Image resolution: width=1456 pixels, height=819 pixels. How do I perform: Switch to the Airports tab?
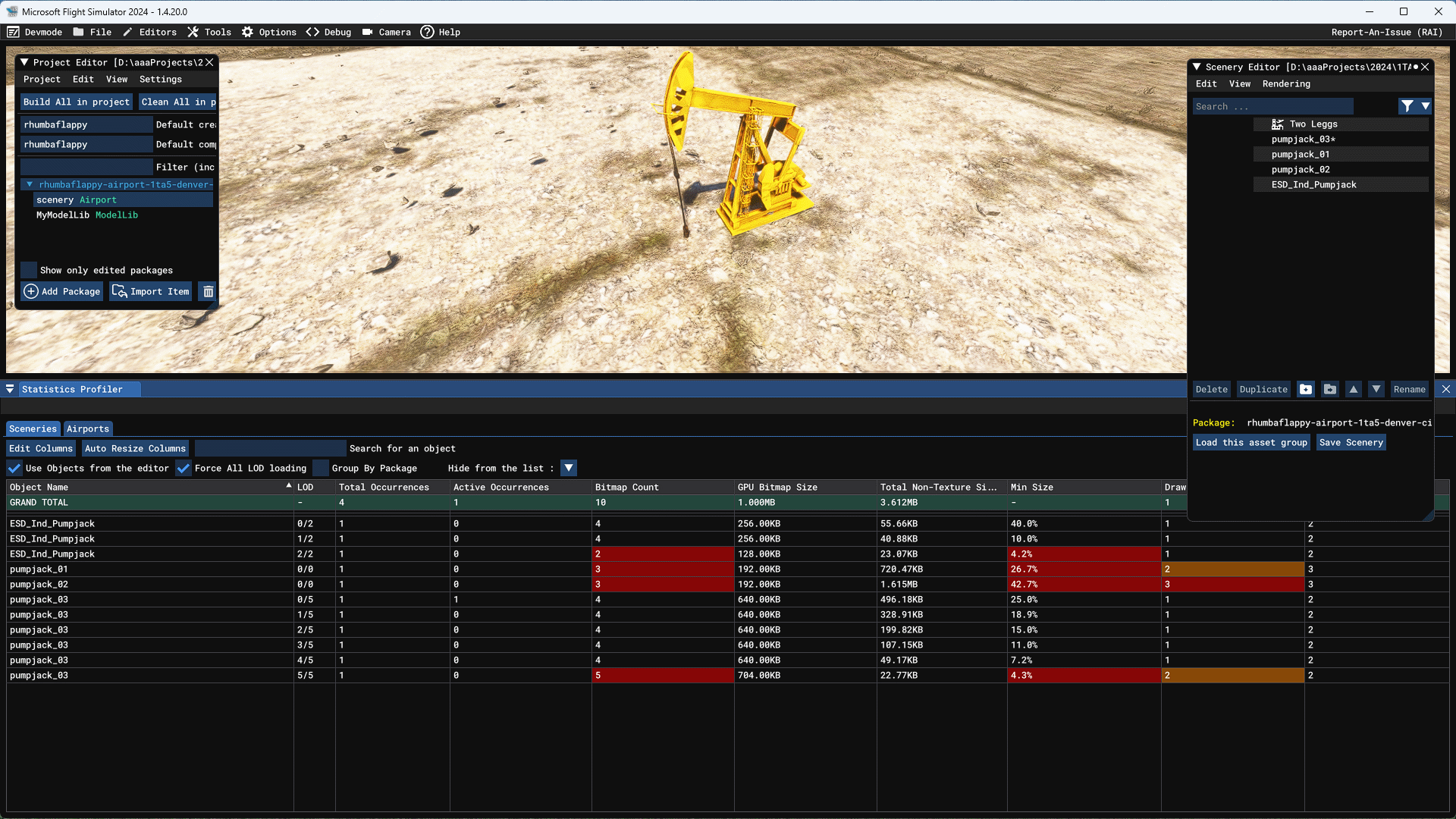click(x=87, y=428)
